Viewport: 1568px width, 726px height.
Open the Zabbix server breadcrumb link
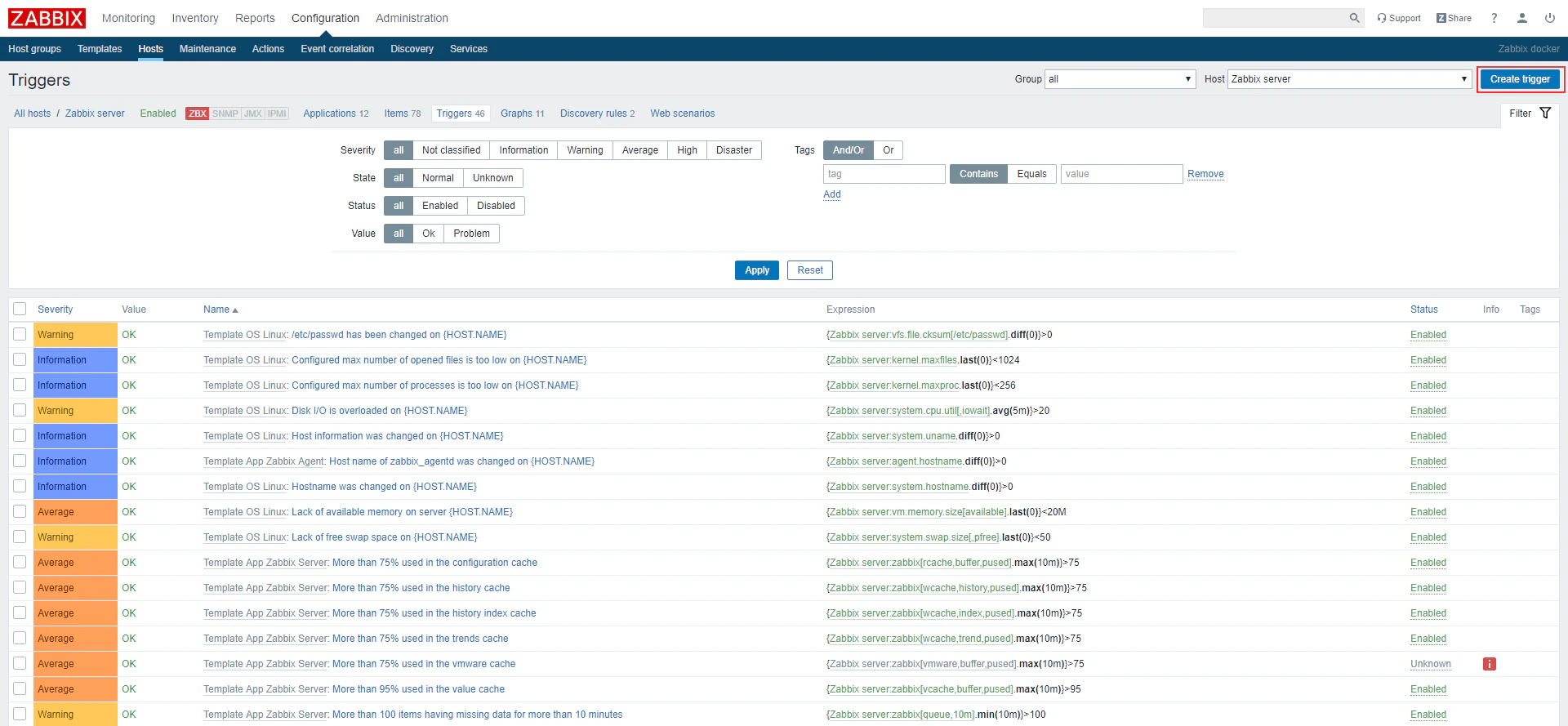[95, 114]
